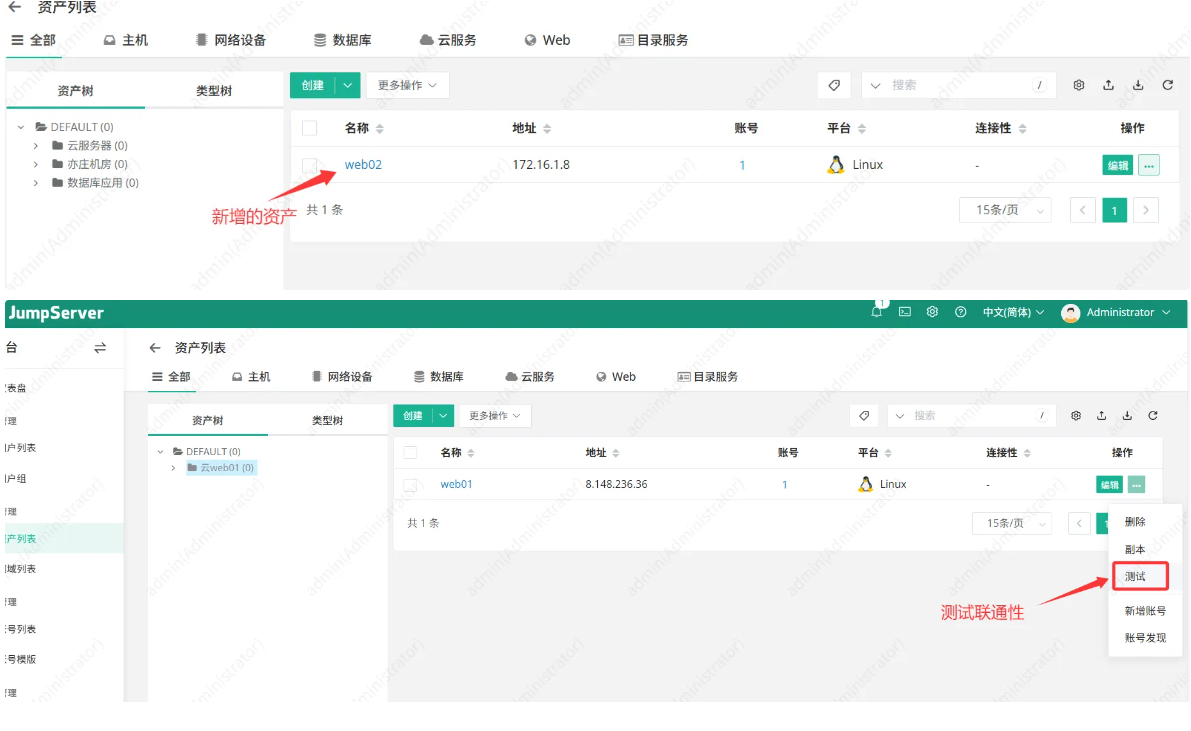Click the upload icon above the web01 table

[x=1101, y=416]
